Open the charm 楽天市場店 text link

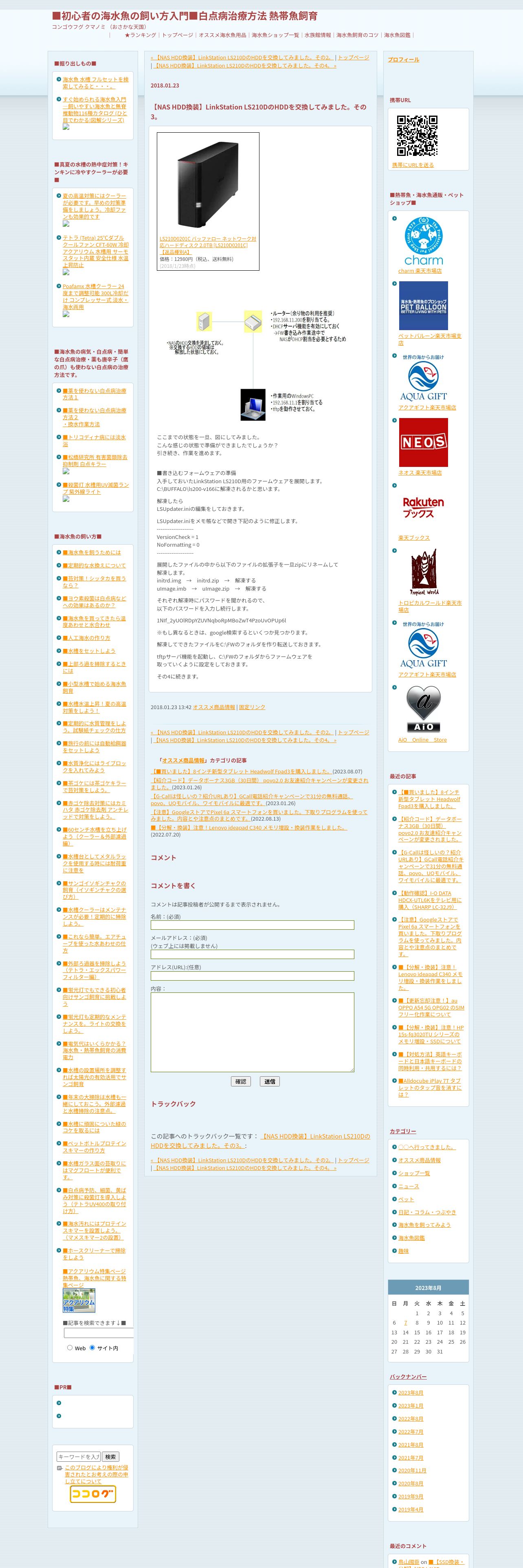(x=420, y=271)
